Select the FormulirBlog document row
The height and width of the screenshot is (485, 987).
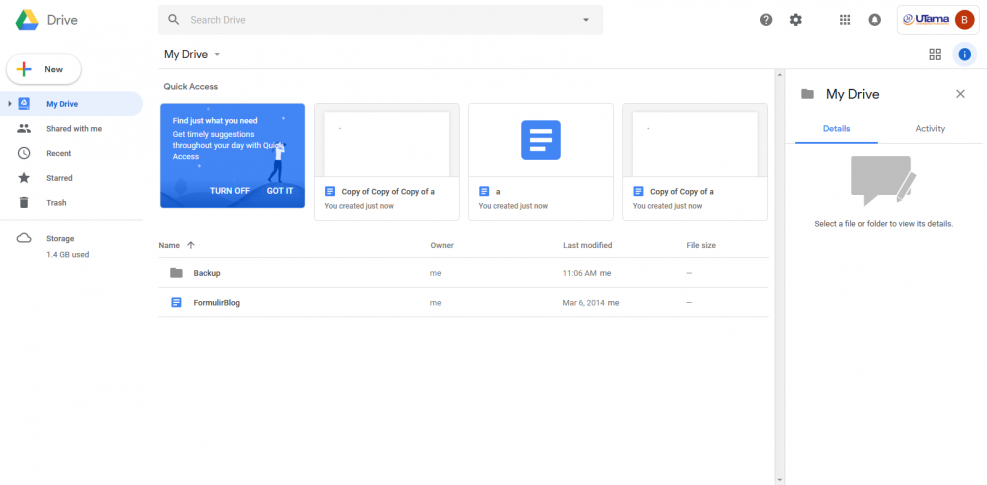tap(463, 302)
